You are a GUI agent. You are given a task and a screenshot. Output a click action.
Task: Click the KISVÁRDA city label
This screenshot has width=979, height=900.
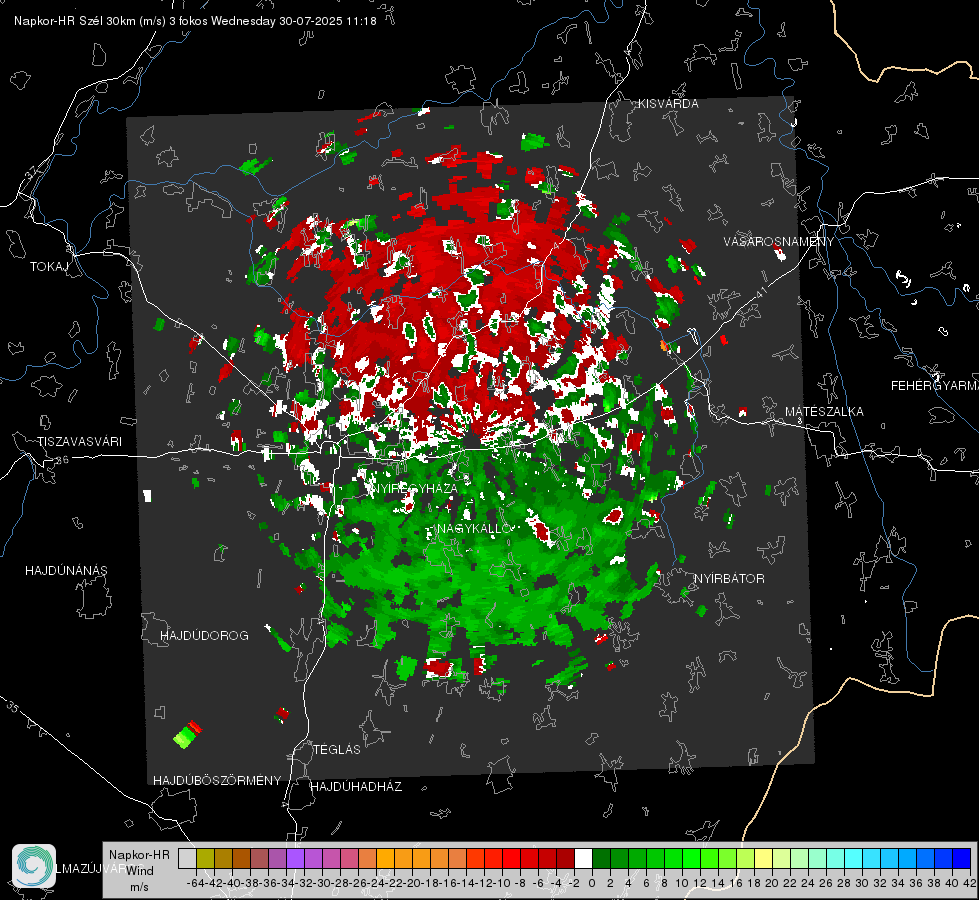668,104
